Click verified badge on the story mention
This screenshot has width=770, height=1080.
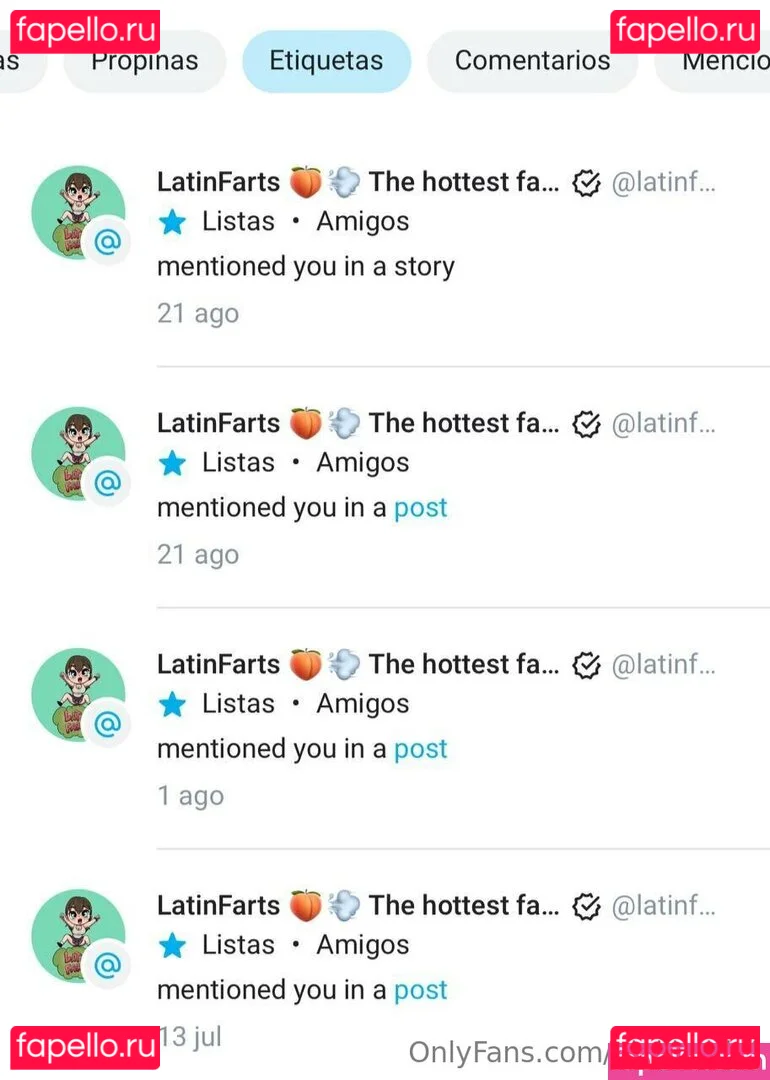click(x=586, y=183)
